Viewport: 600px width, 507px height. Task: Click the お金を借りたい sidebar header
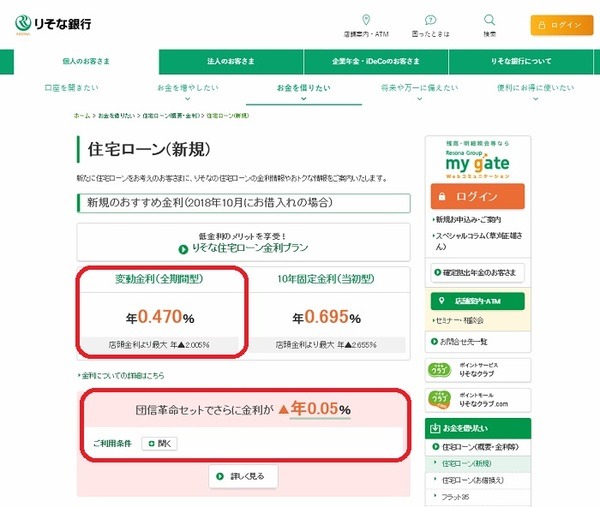pos(478,429)
